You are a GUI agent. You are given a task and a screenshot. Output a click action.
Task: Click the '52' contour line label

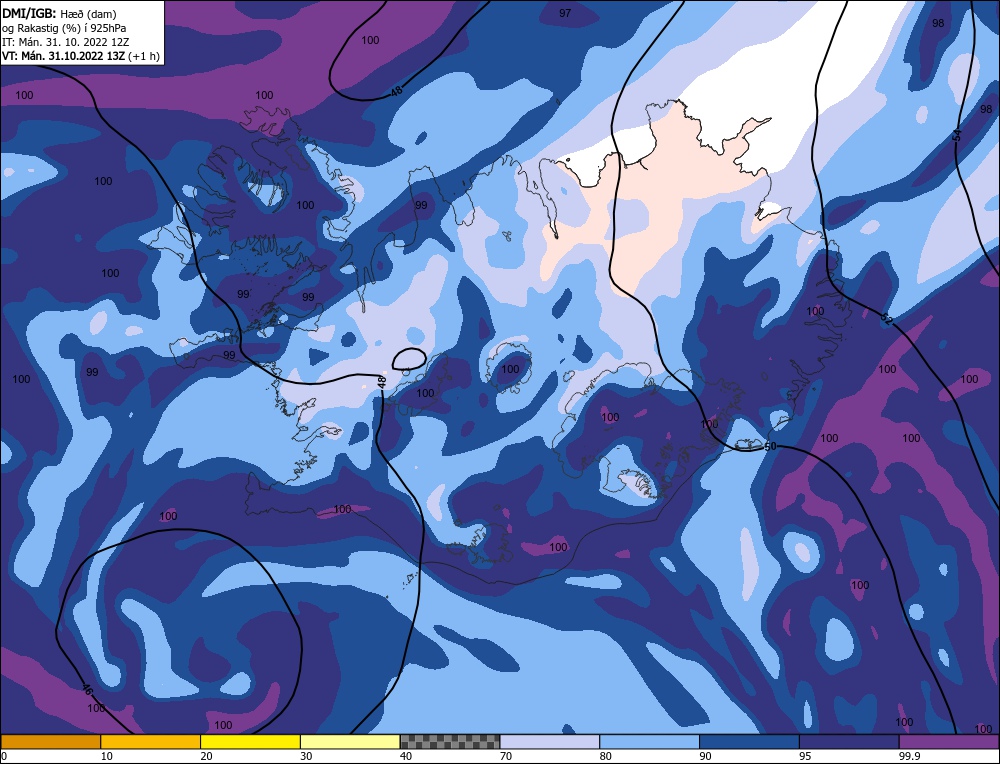point(886,320)
